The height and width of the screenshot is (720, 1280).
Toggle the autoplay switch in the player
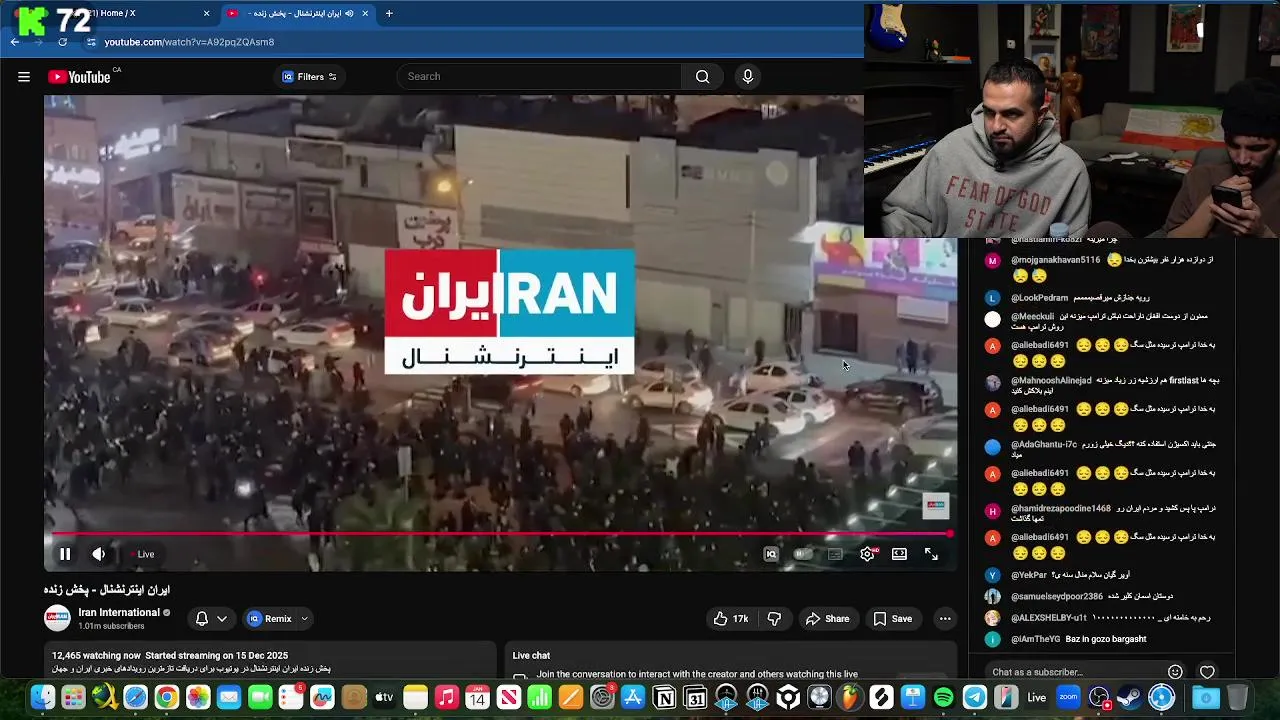point(803,554)
